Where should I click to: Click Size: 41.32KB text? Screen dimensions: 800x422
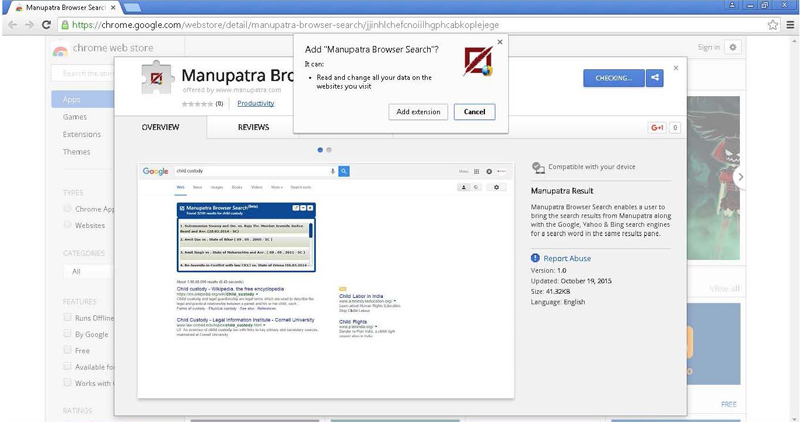pyautogui.click(x=551, y=291)
